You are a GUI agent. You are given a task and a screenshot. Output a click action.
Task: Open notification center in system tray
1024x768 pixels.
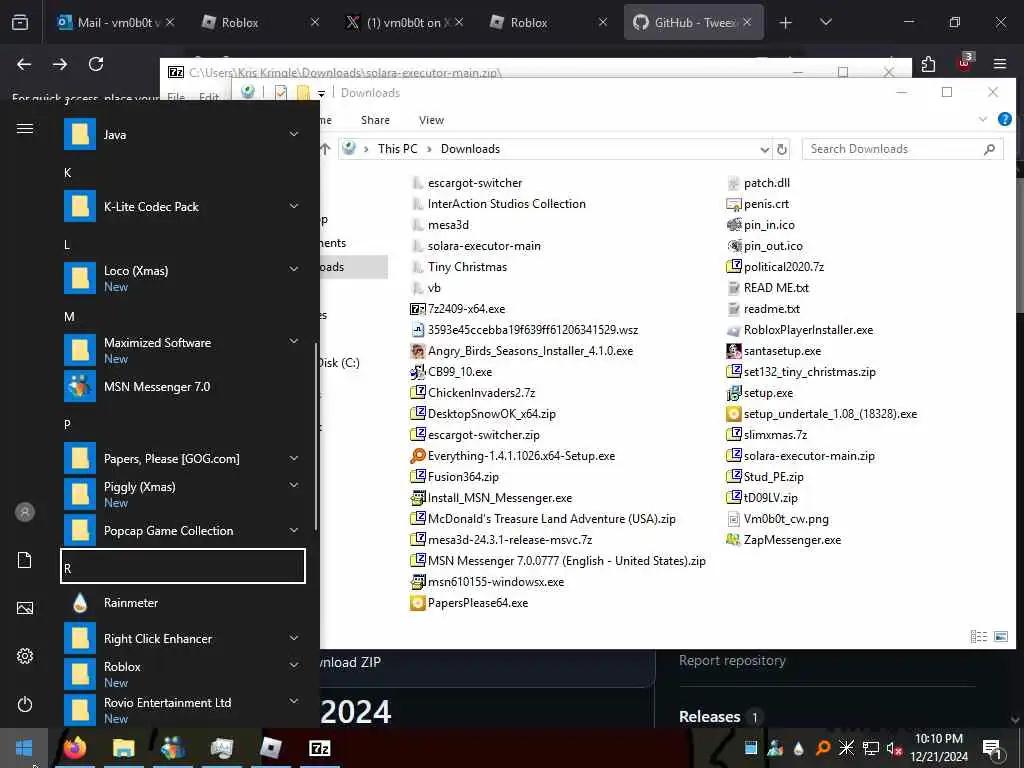992,748
